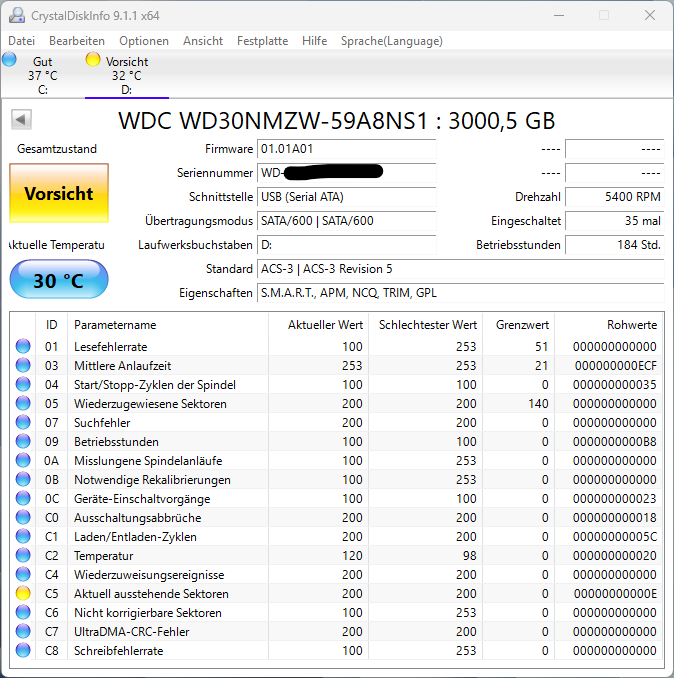Click status icon for 09 Betriebsstunden row
Screen dimensions: 674x678
pyautogui.click(x=23, y=441)
